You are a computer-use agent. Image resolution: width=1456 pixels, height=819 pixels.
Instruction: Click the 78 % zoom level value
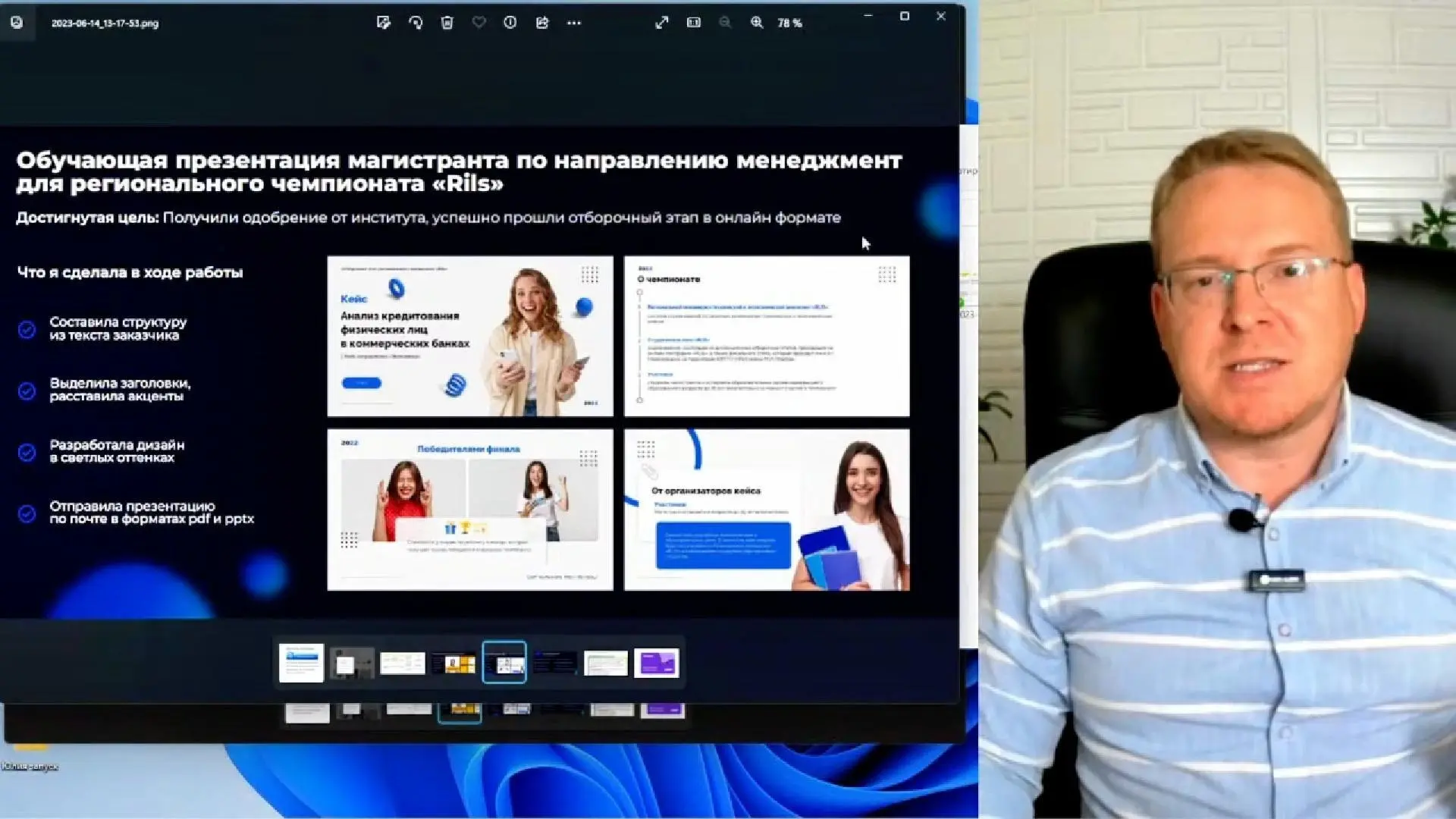click(x=789, y=24)
